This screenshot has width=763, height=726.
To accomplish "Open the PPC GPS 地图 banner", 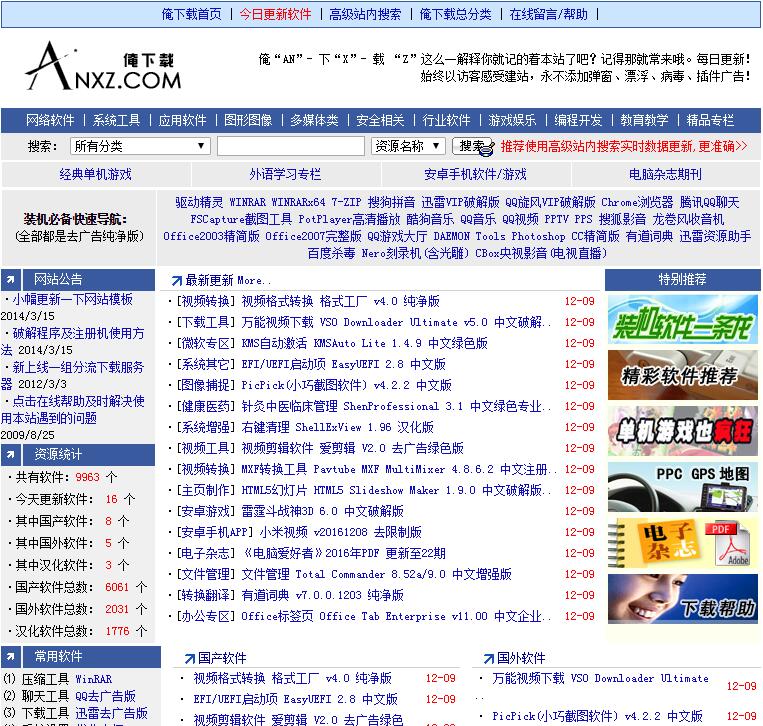I will pyautogui.click(x=682, y=487).
